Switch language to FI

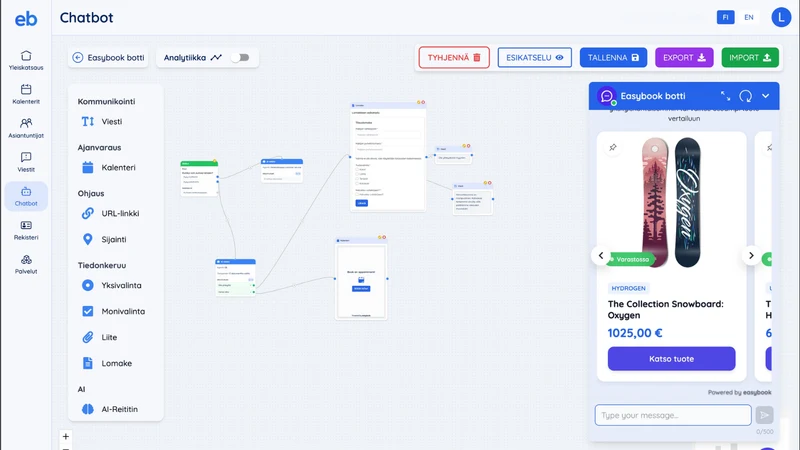tap(725, 17)
